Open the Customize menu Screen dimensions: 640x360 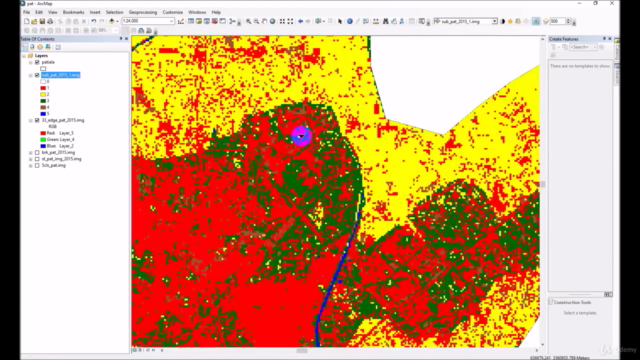(x=173, y=12)
